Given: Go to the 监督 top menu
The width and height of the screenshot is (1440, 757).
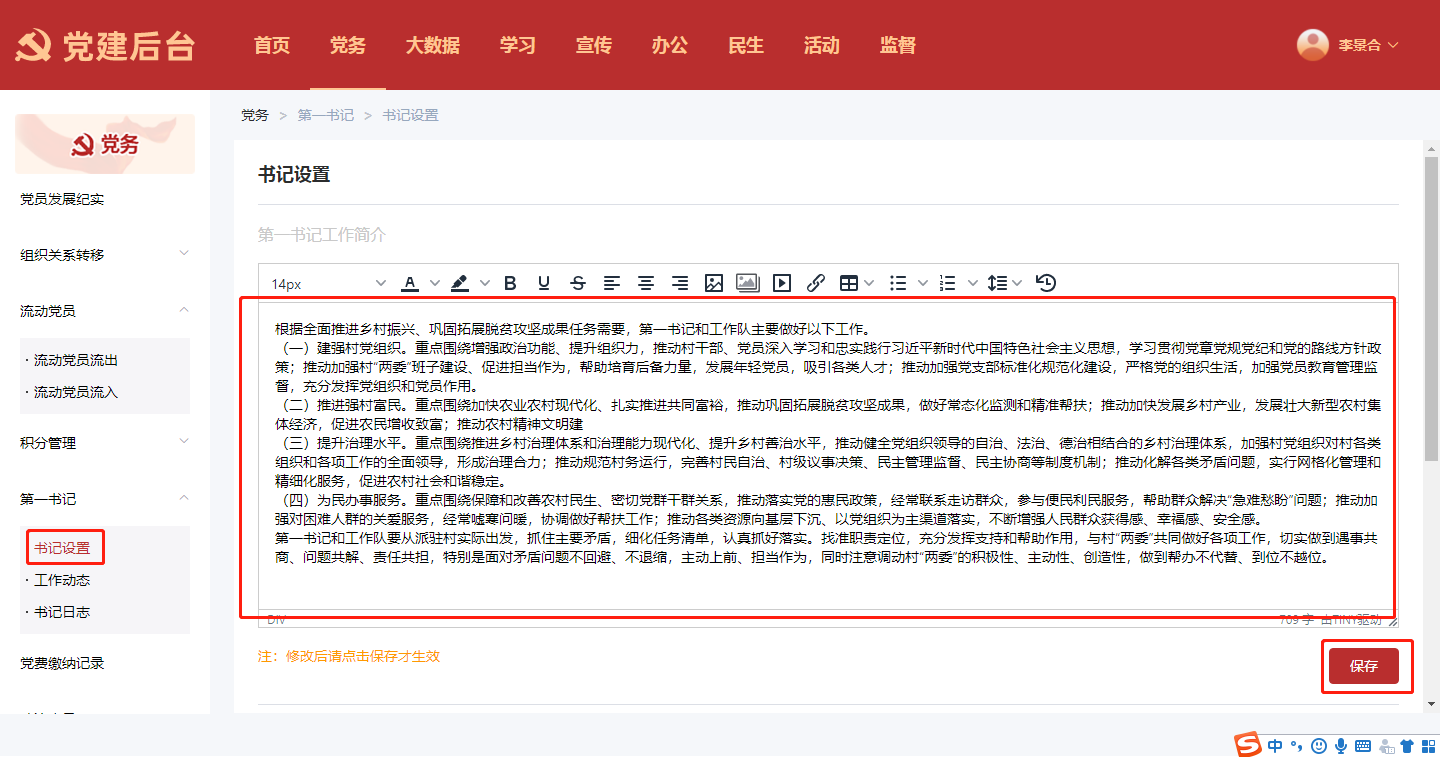Looking at the screenshot, I should (x=897, y=45).
